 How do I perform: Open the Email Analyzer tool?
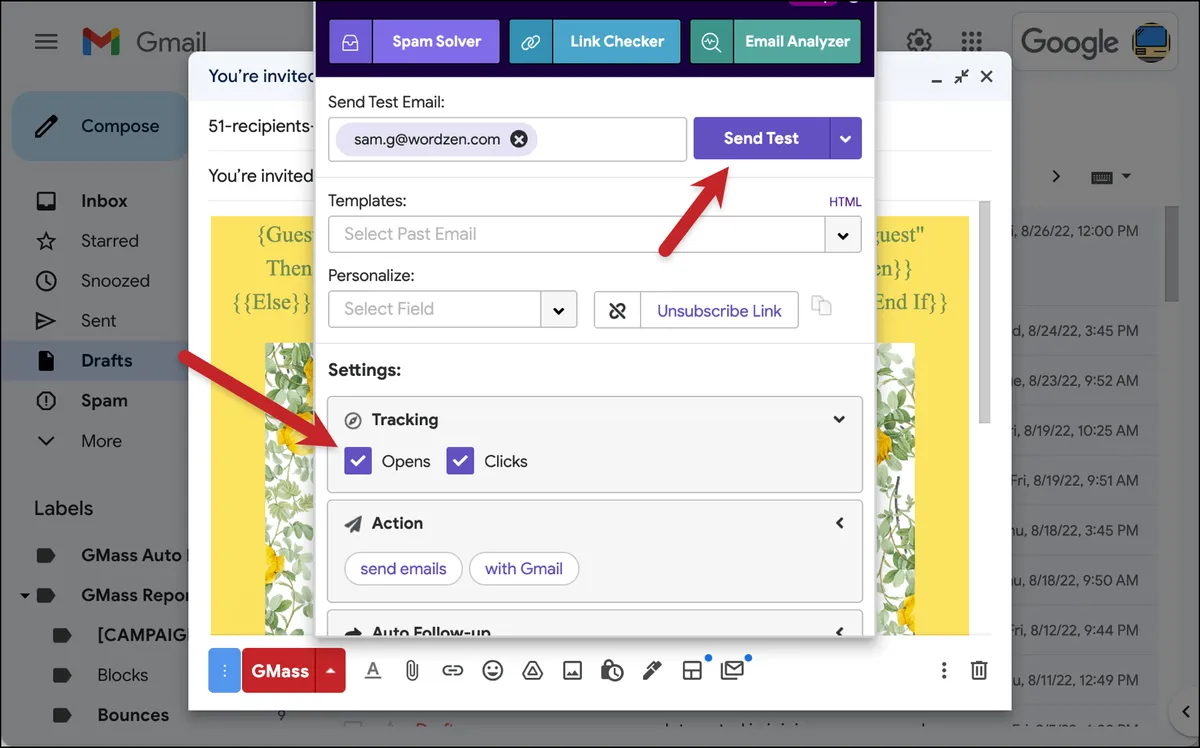tap(797, 42)
